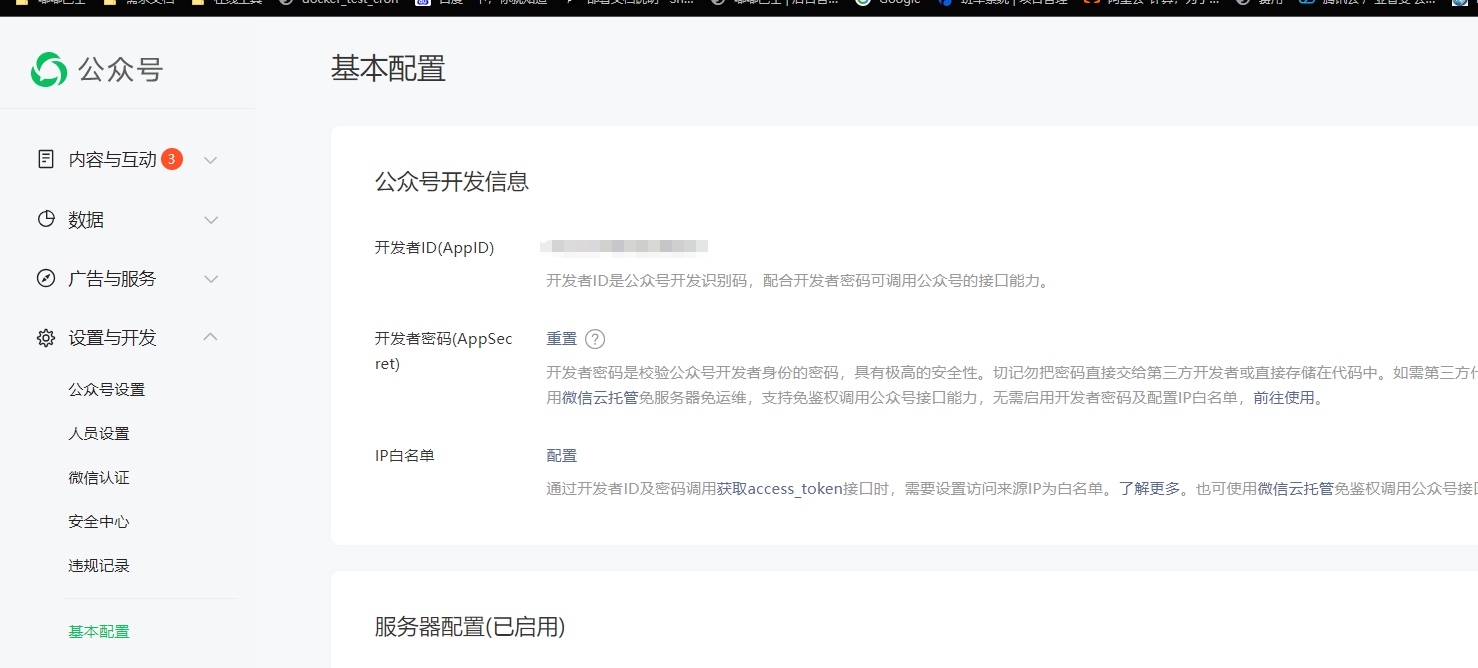
Task: Open the 获取access_token link
Action: [x=779, y=489]
